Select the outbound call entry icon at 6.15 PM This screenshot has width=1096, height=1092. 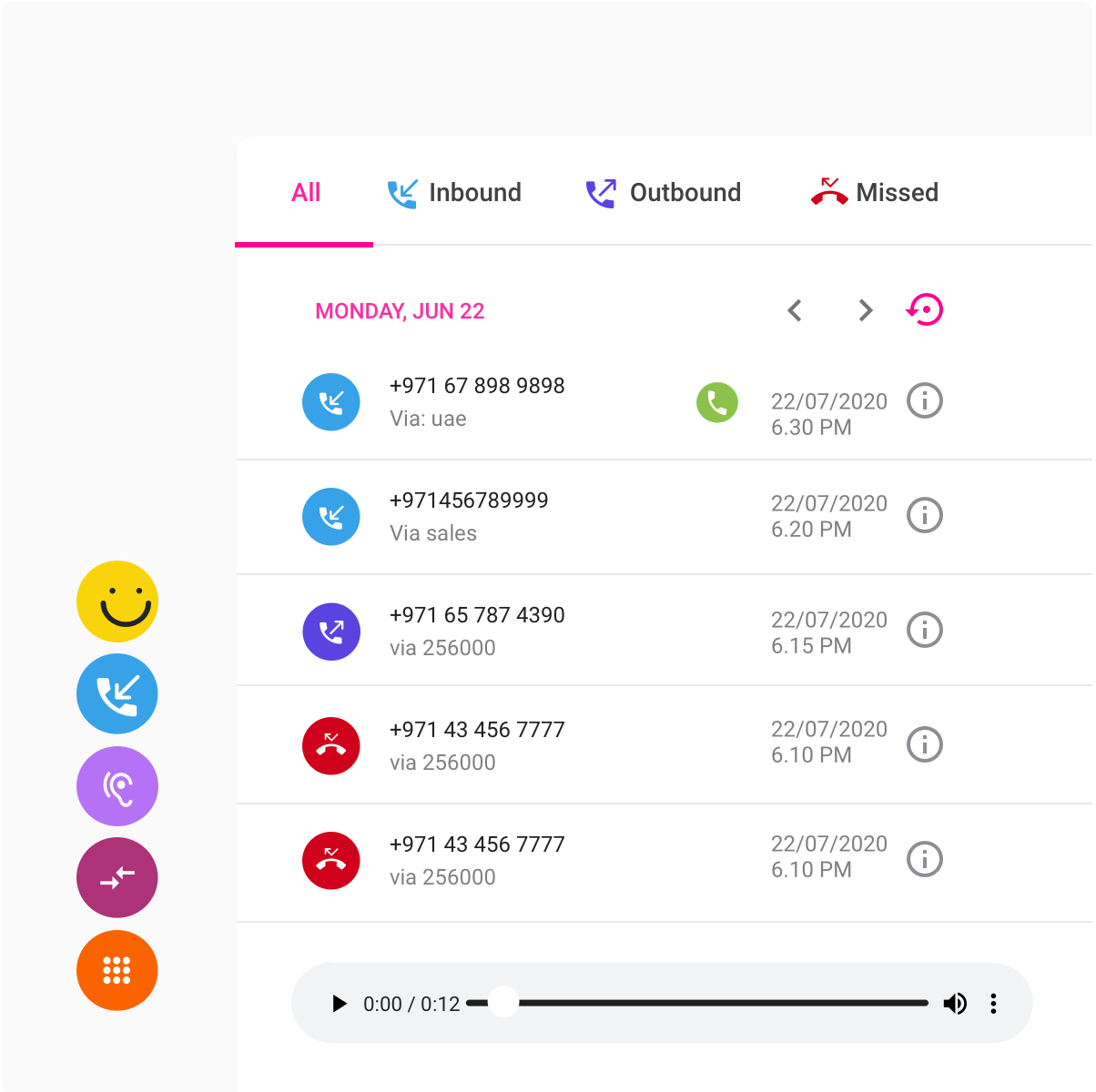[331, 632]
